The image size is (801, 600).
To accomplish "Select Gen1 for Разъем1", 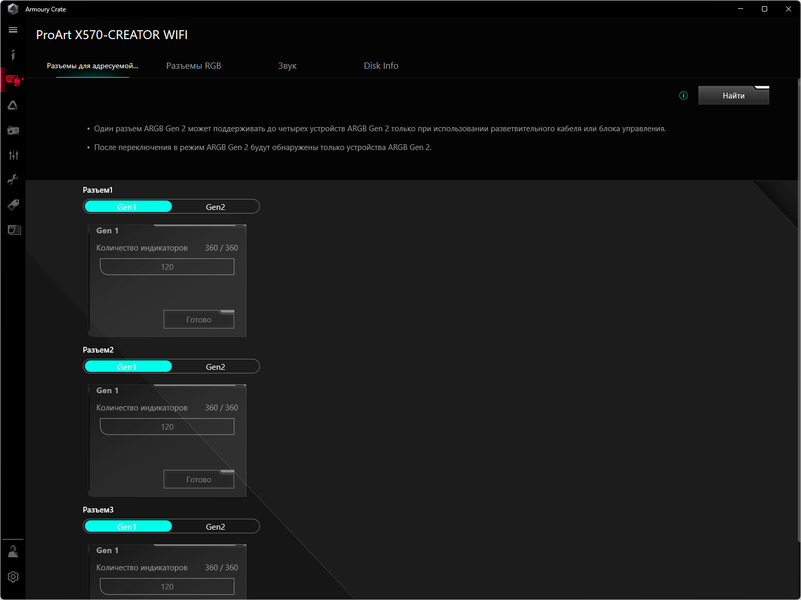I will [x=128, y=207].
